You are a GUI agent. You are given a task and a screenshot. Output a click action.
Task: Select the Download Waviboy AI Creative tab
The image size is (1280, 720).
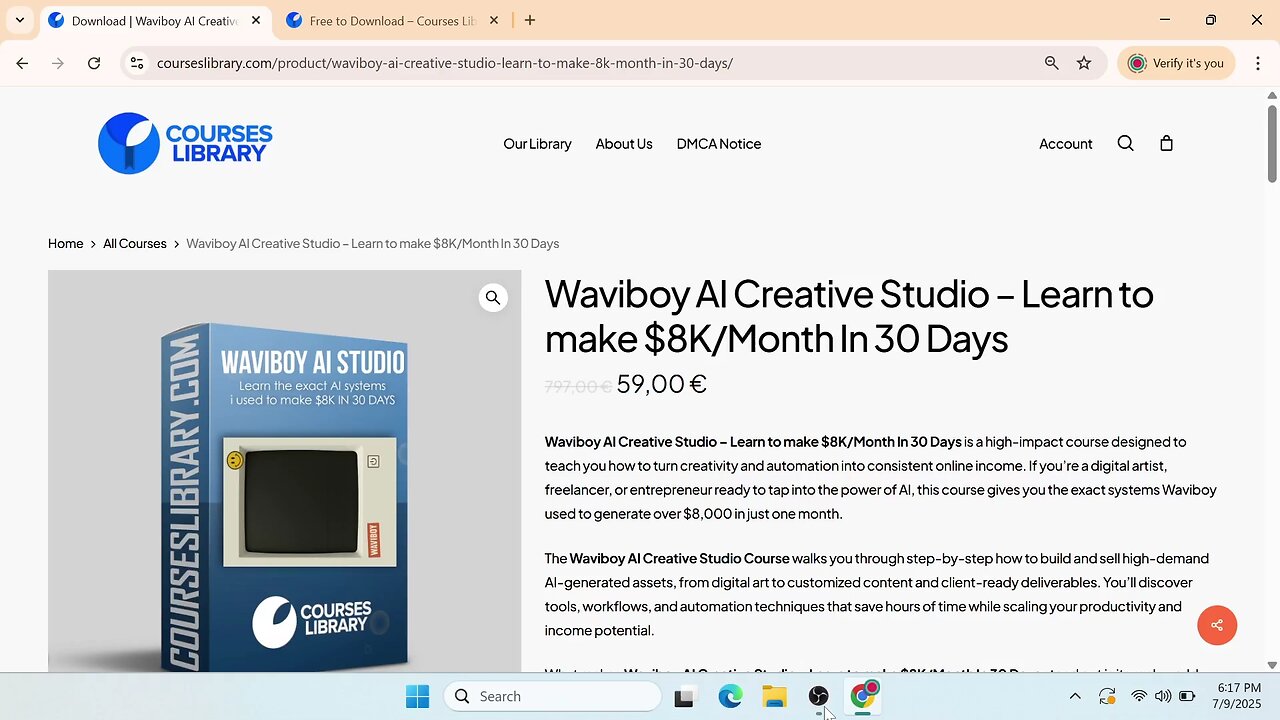[154, 21]
